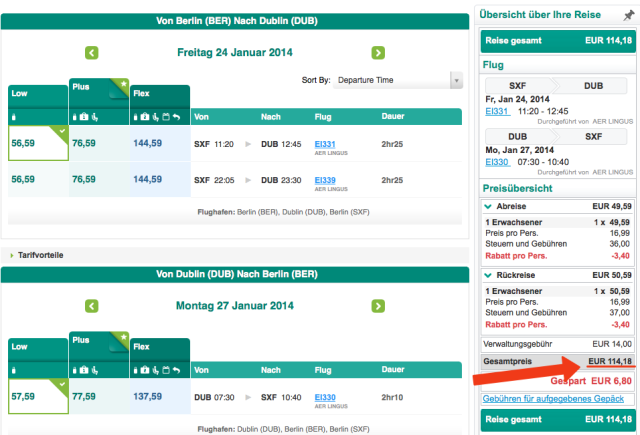Click the arrow icon in the SXF 22:05 row

pos(249,179)
